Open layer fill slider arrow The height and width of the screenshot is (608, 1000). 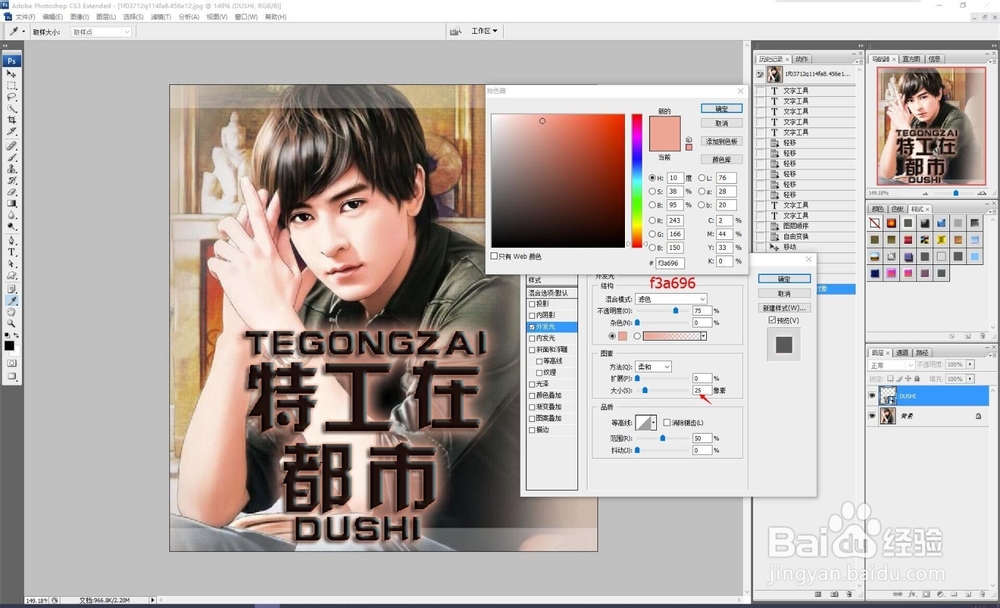970,378
